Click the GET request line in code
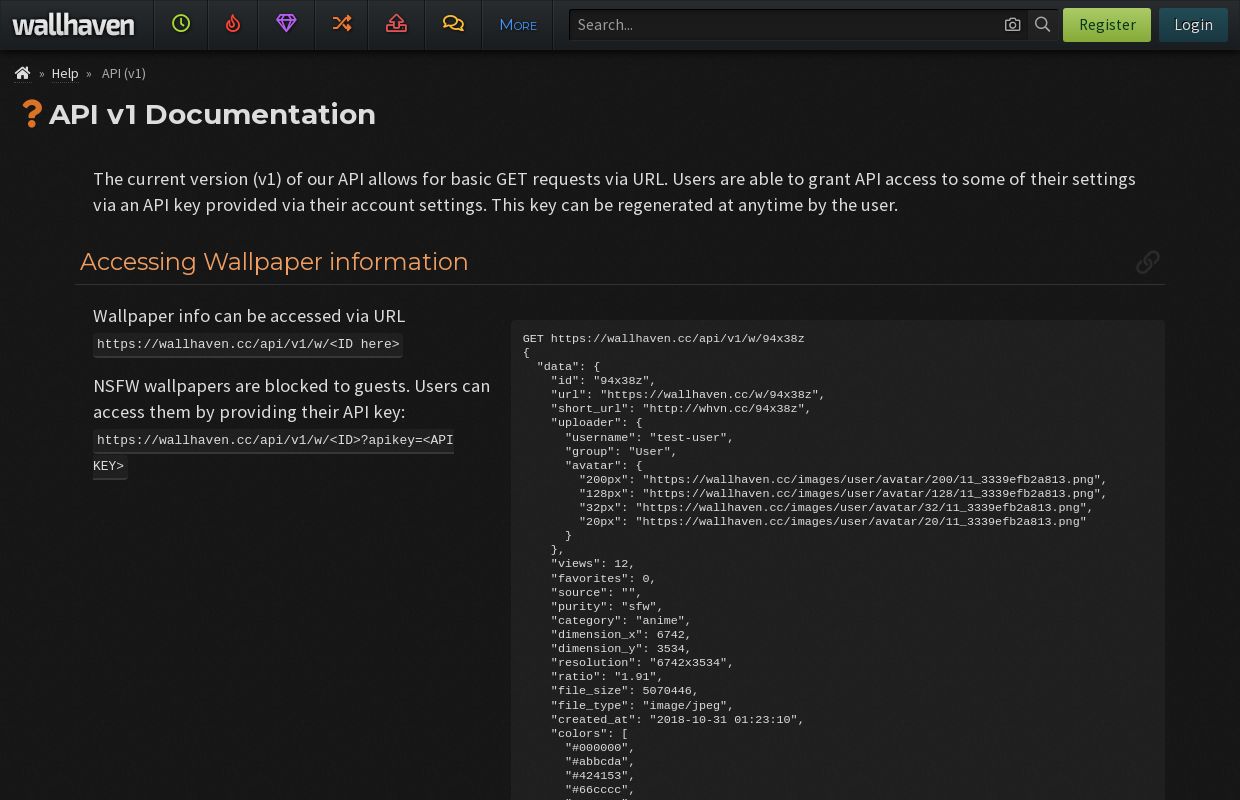The width and height of the screenshot is (1240, 800). point(663,339)
